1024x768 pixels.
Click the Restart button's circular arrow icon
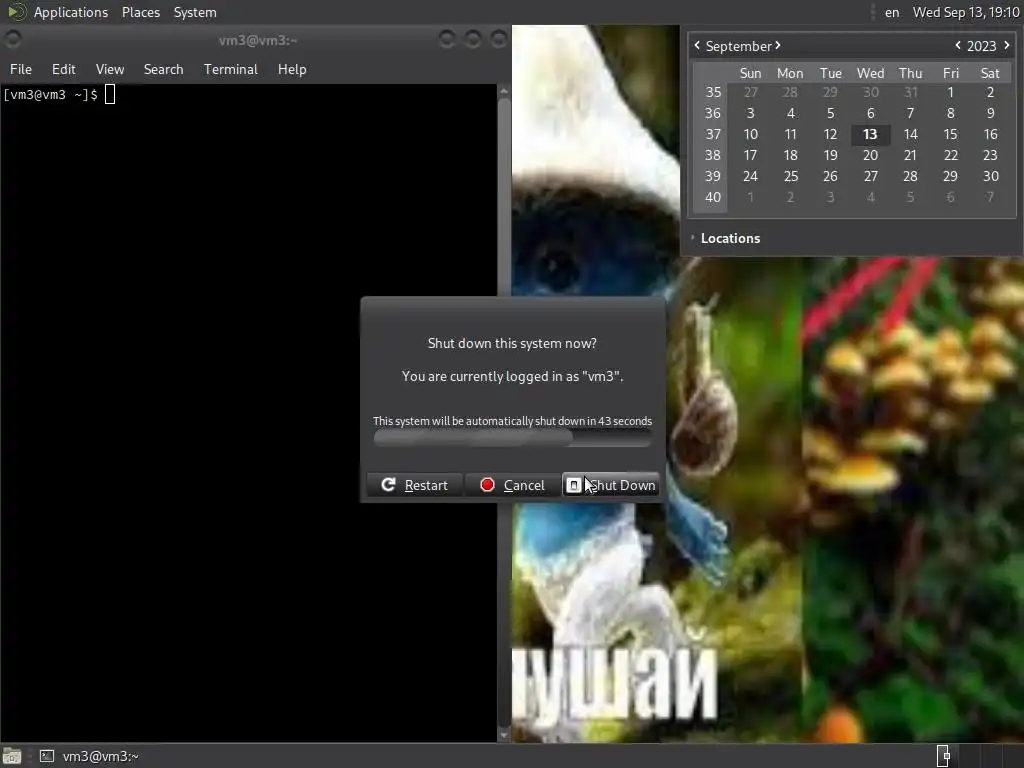point(388,485)
